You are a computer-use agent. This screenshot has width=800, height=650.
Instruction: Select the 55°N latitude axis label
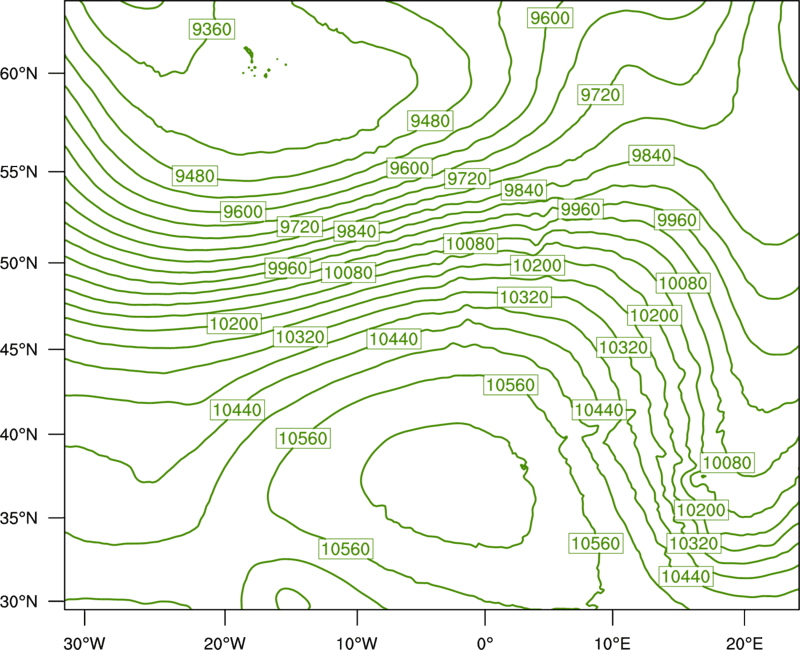pos(19,172)
